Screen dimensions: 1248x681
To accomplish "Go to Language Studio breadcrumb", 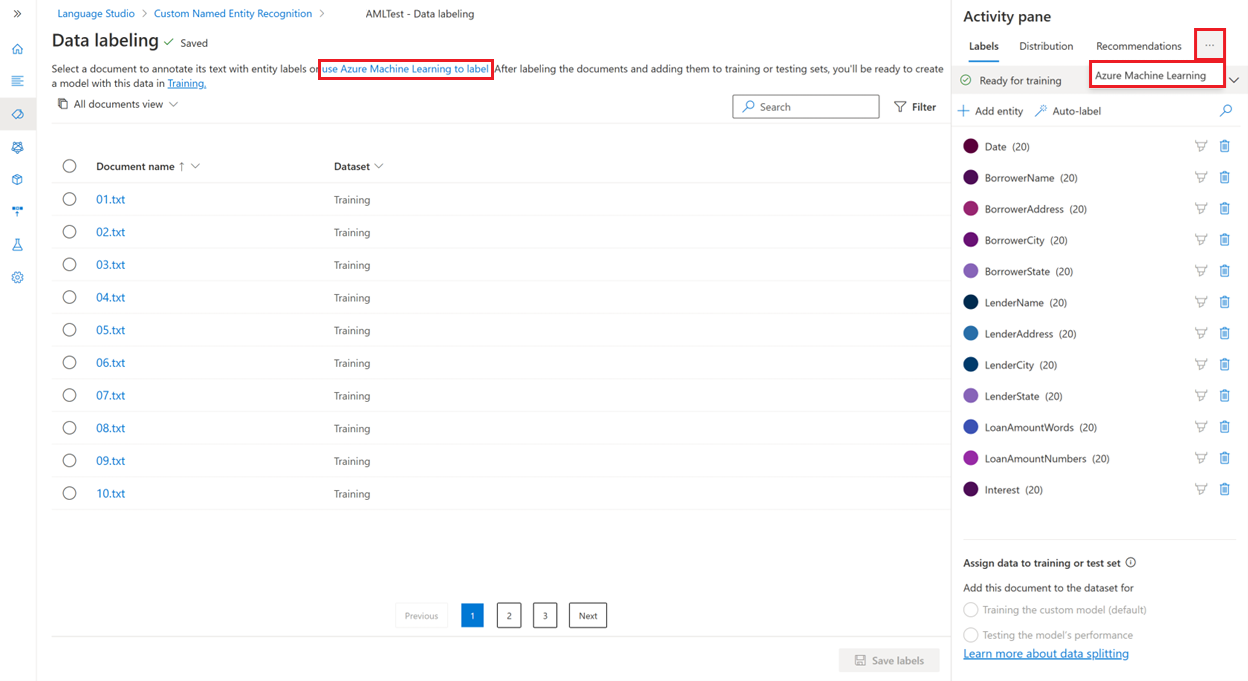I will pos(95,14).
